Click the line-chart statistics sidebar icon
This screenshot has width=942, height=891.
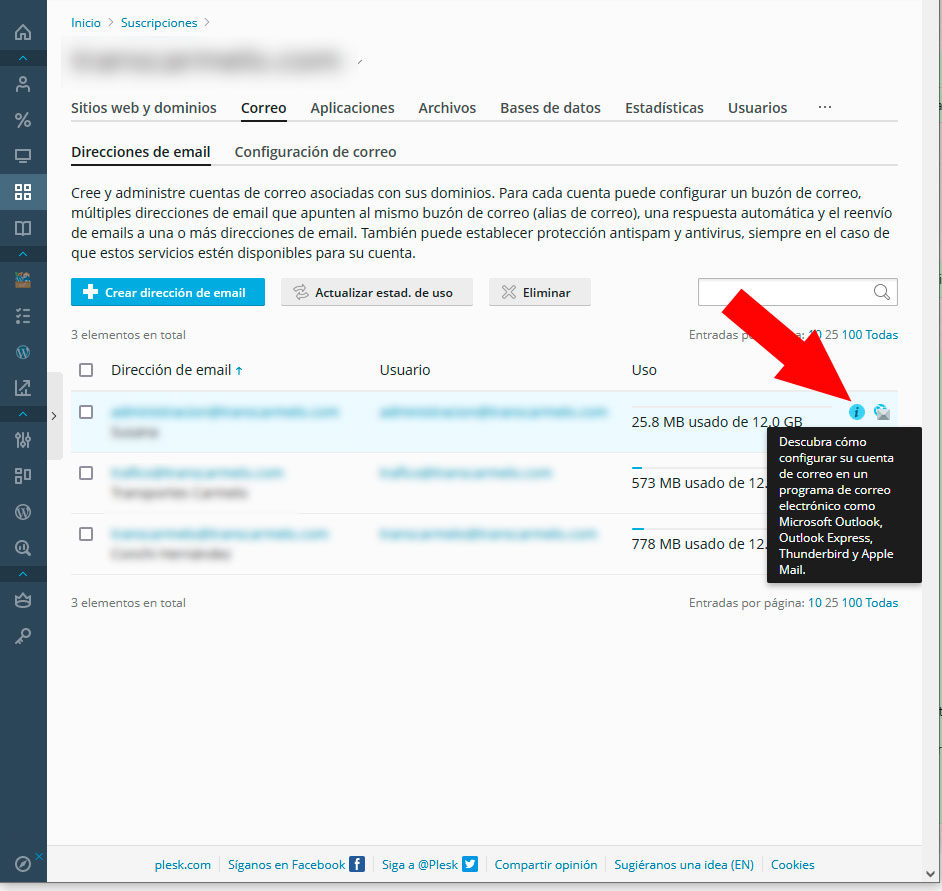(x=23, y=388)
